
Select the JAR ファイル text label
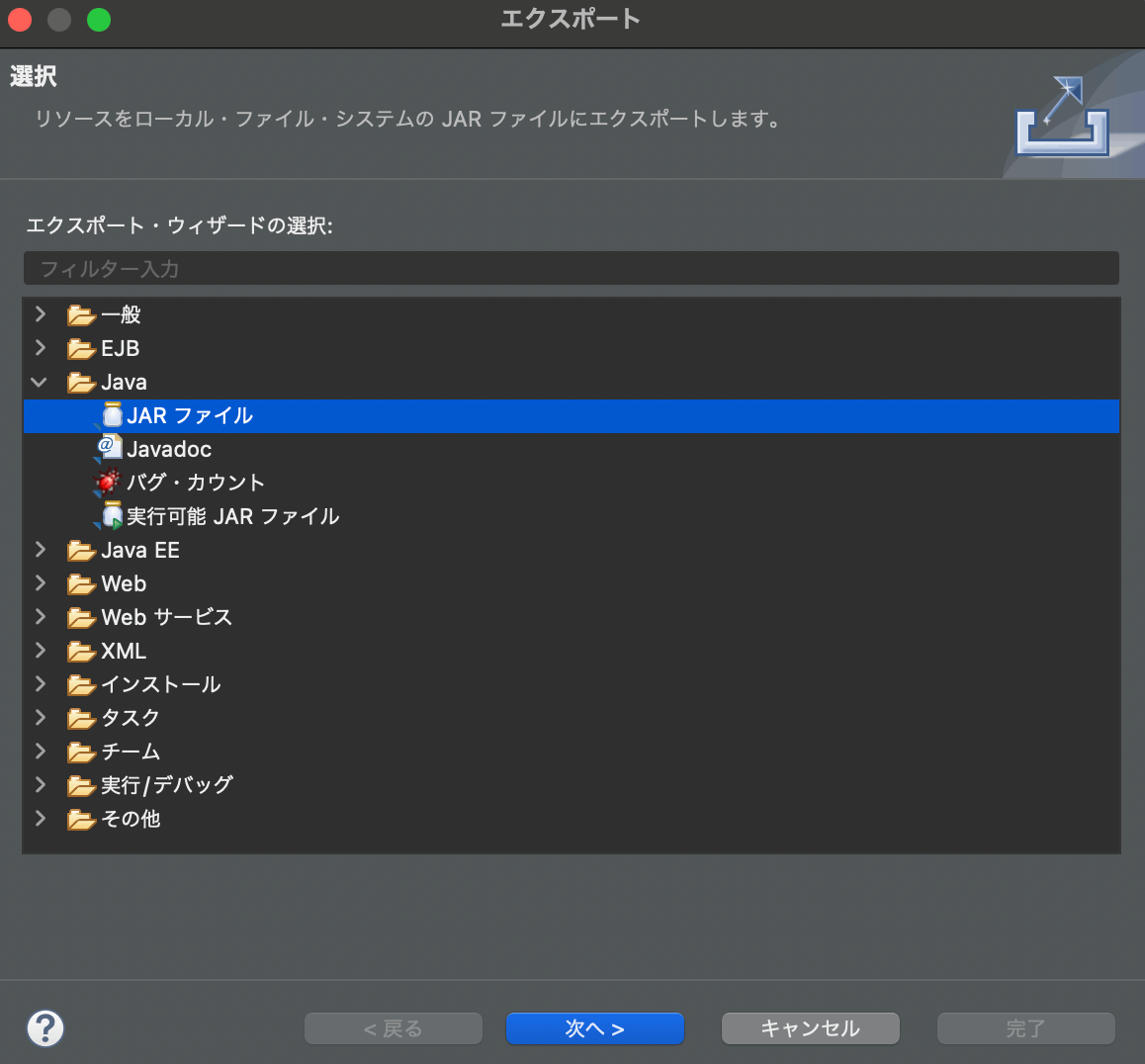point(190,415)
